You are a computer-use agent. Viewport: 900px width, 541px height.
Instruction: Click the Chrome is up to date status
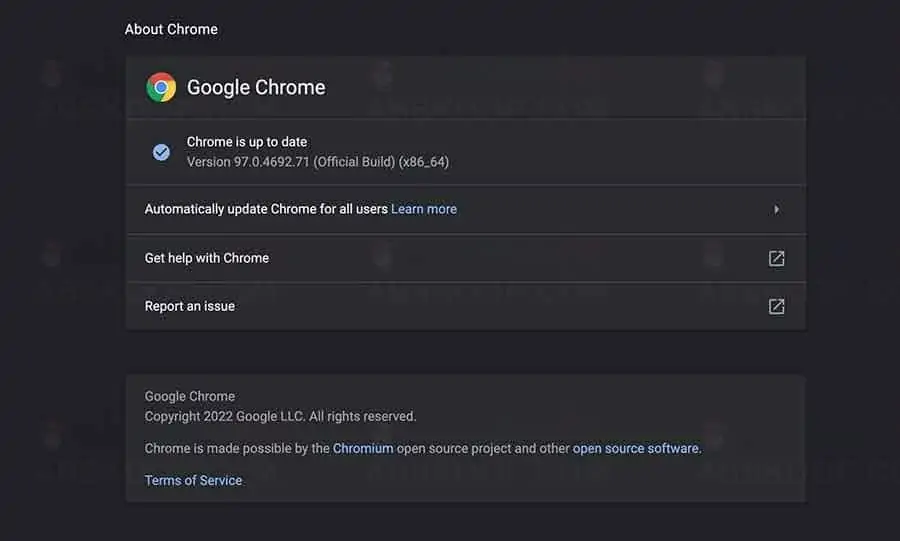(247, 142)
